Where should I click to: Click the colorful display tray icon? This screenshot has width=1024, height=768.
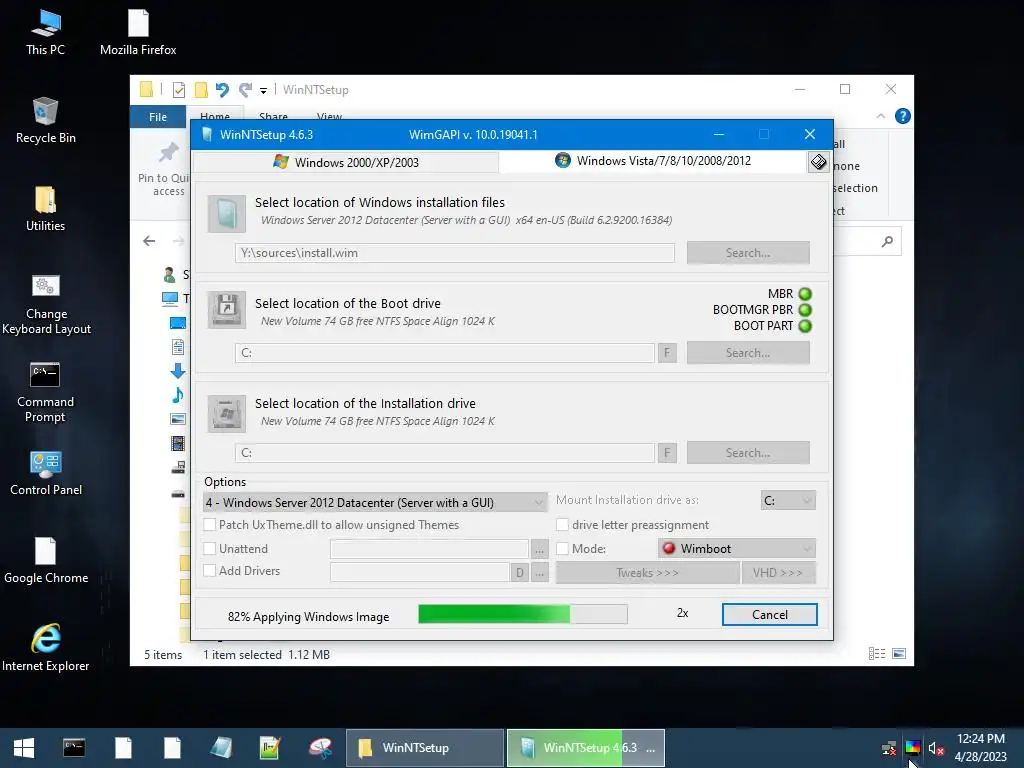[x=912, y=748]
